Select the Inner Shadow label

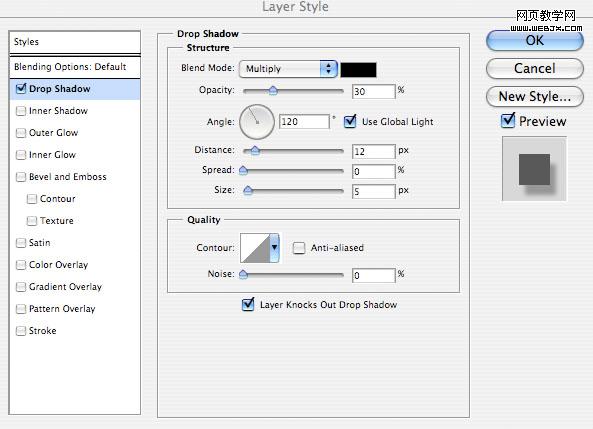58,111
